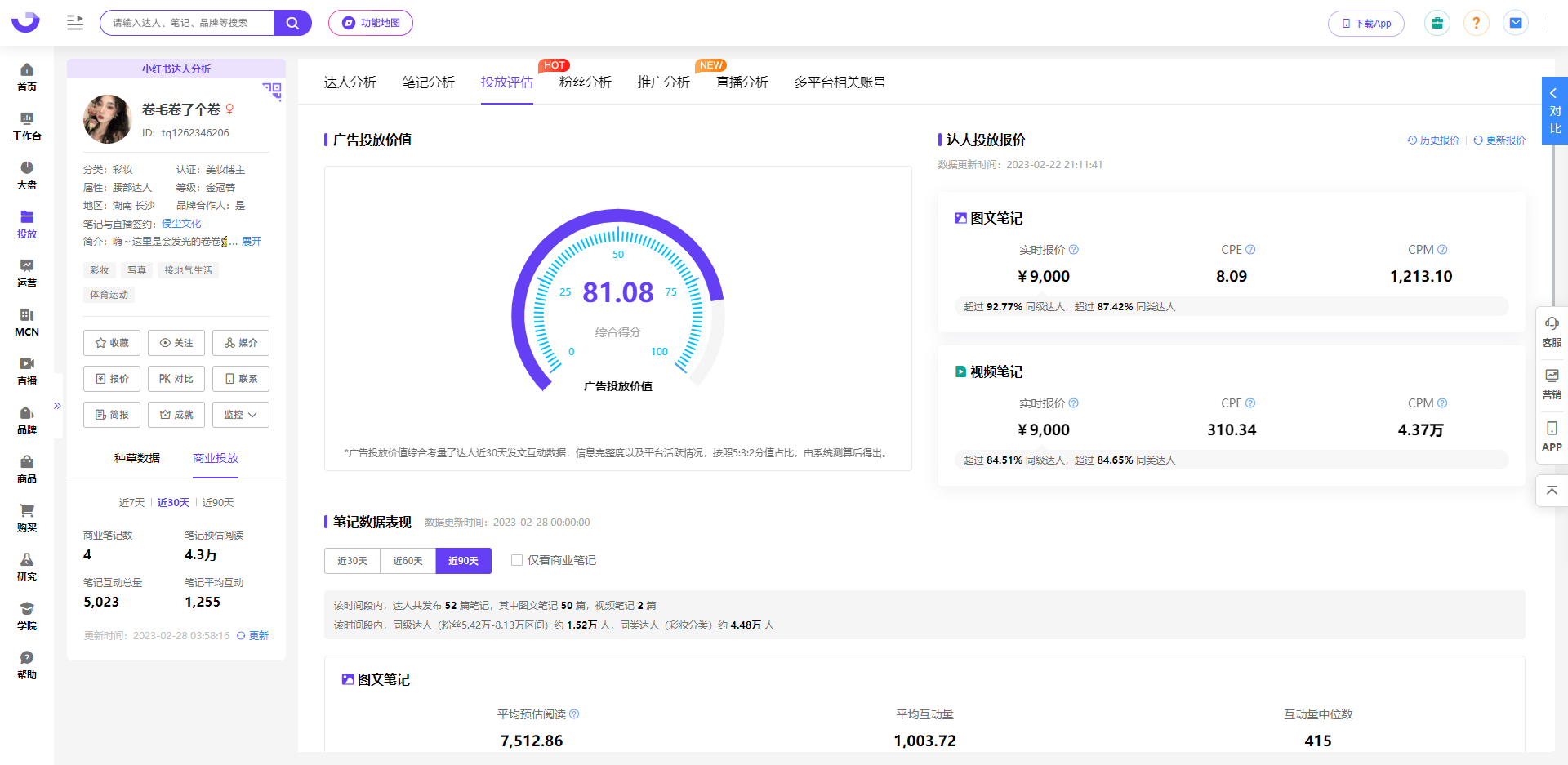Screen dimensions: 1568x765
Task: Click 下载App button
Action: 1366,24
